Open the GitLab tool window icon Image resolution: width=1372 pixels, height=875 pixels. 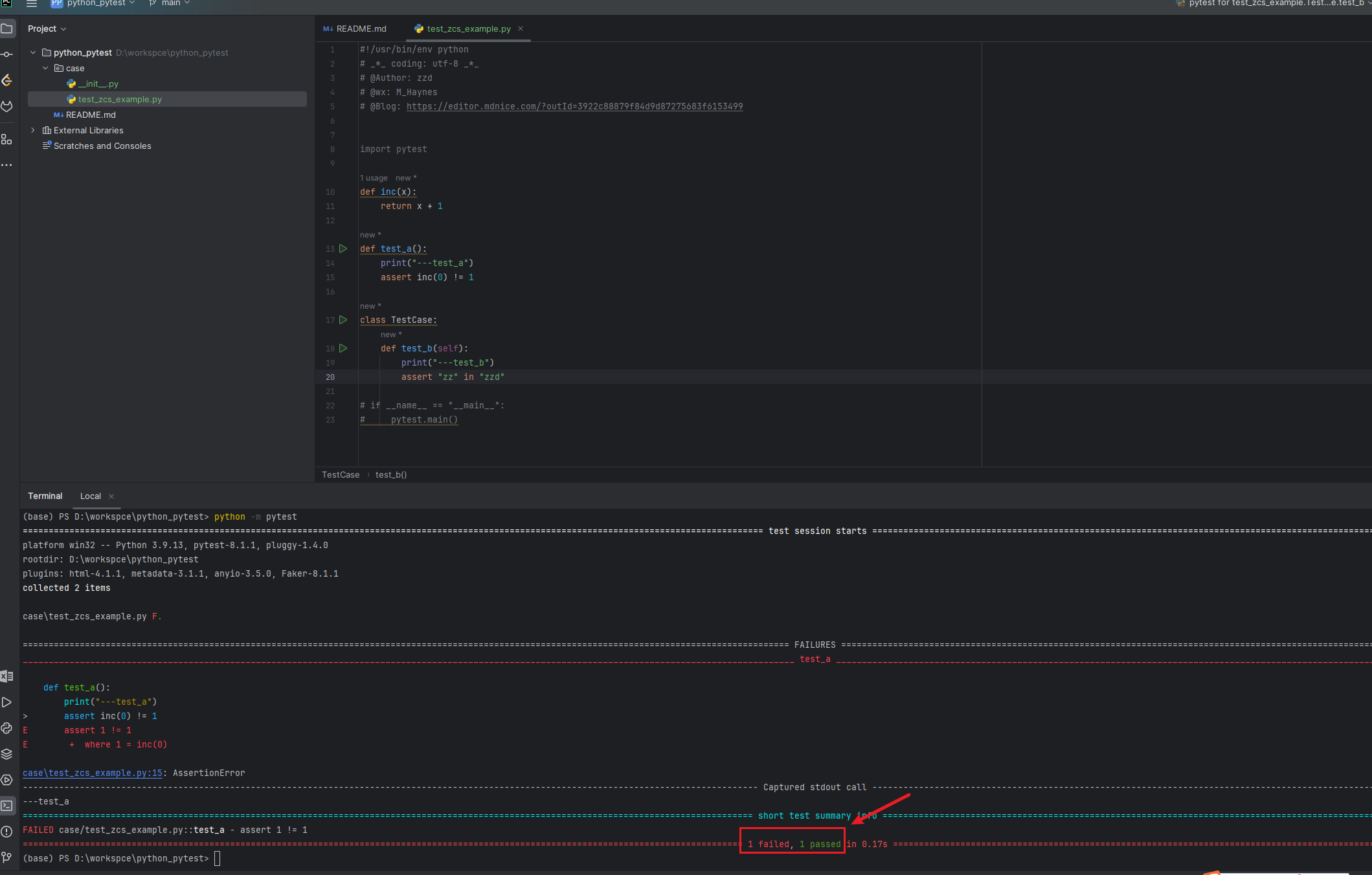(7, 106)
